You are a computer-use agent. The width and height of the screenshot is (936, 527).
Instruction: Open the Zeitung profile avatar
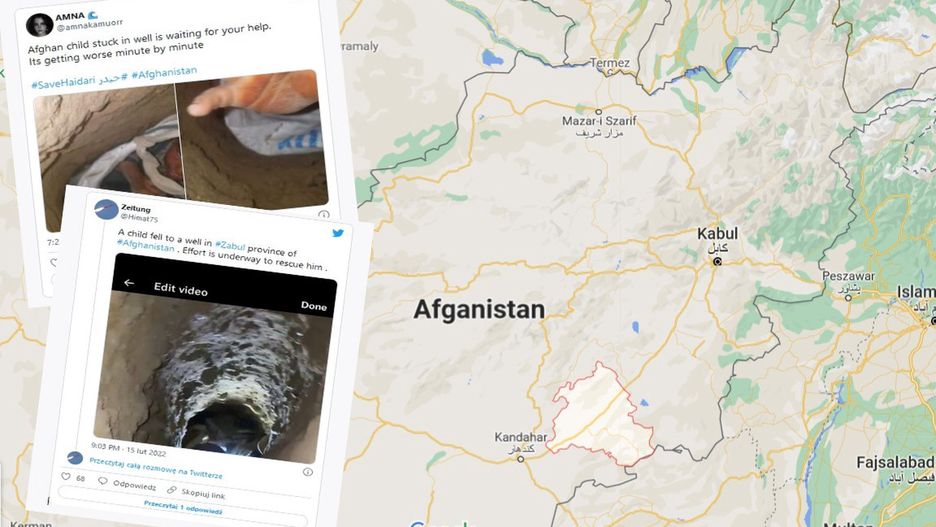click(106, 209)
